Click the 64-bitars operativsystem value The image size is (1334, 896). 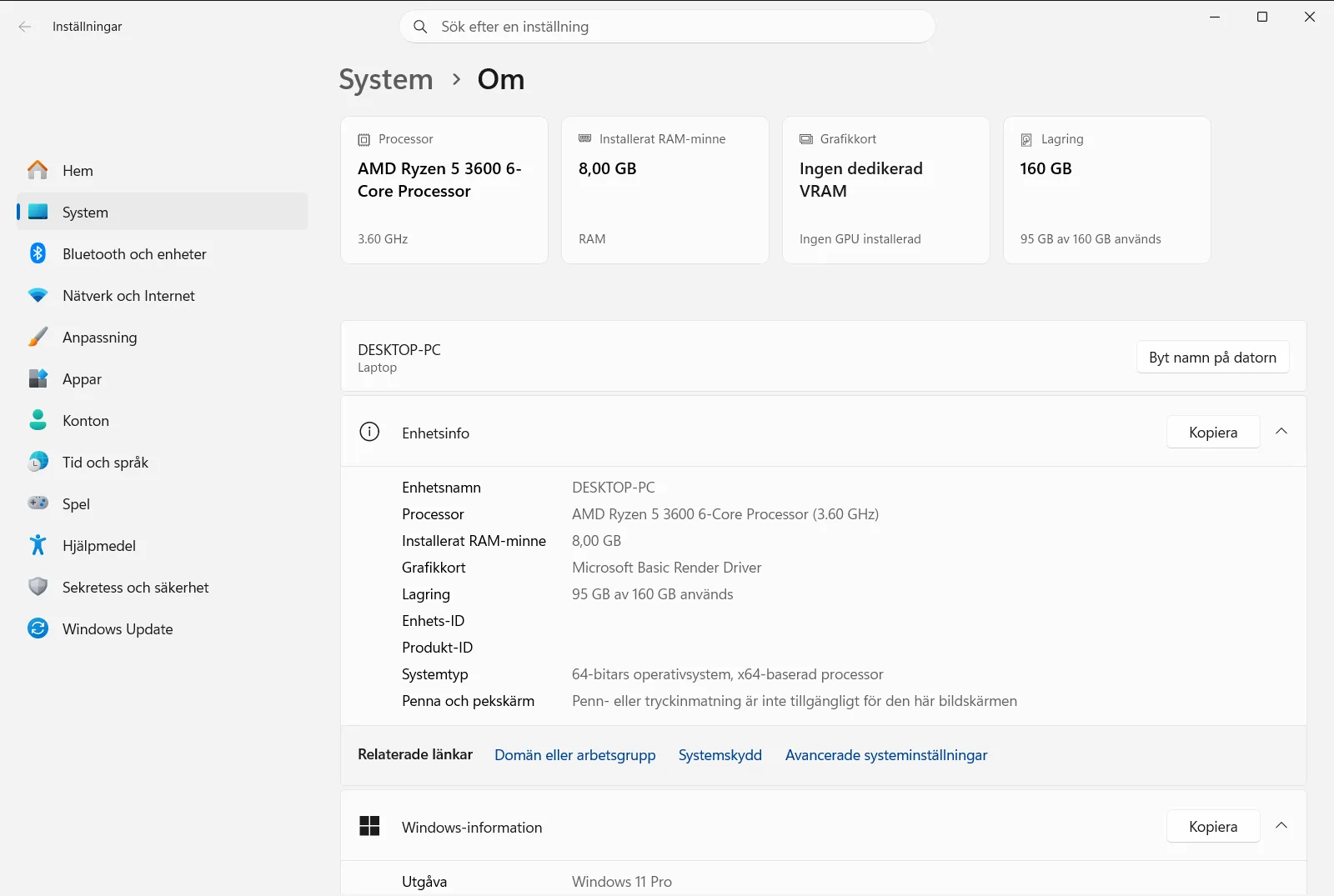tap(727, 673)
